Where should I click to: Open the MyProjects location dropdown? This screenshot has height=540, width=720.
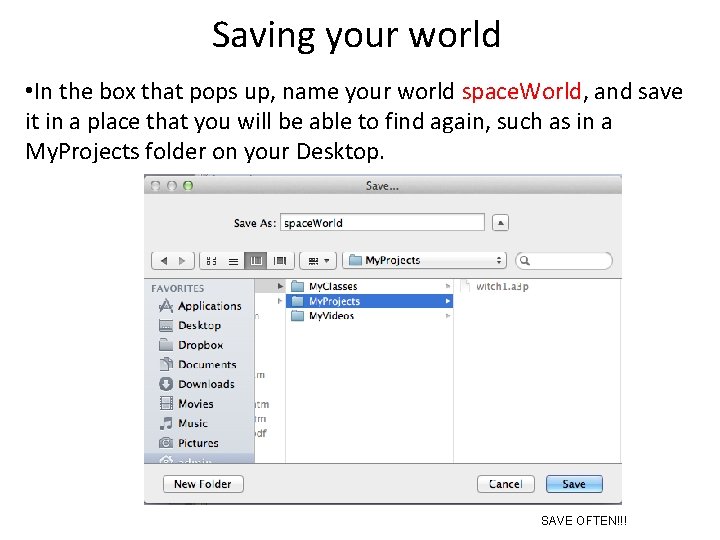425,260
